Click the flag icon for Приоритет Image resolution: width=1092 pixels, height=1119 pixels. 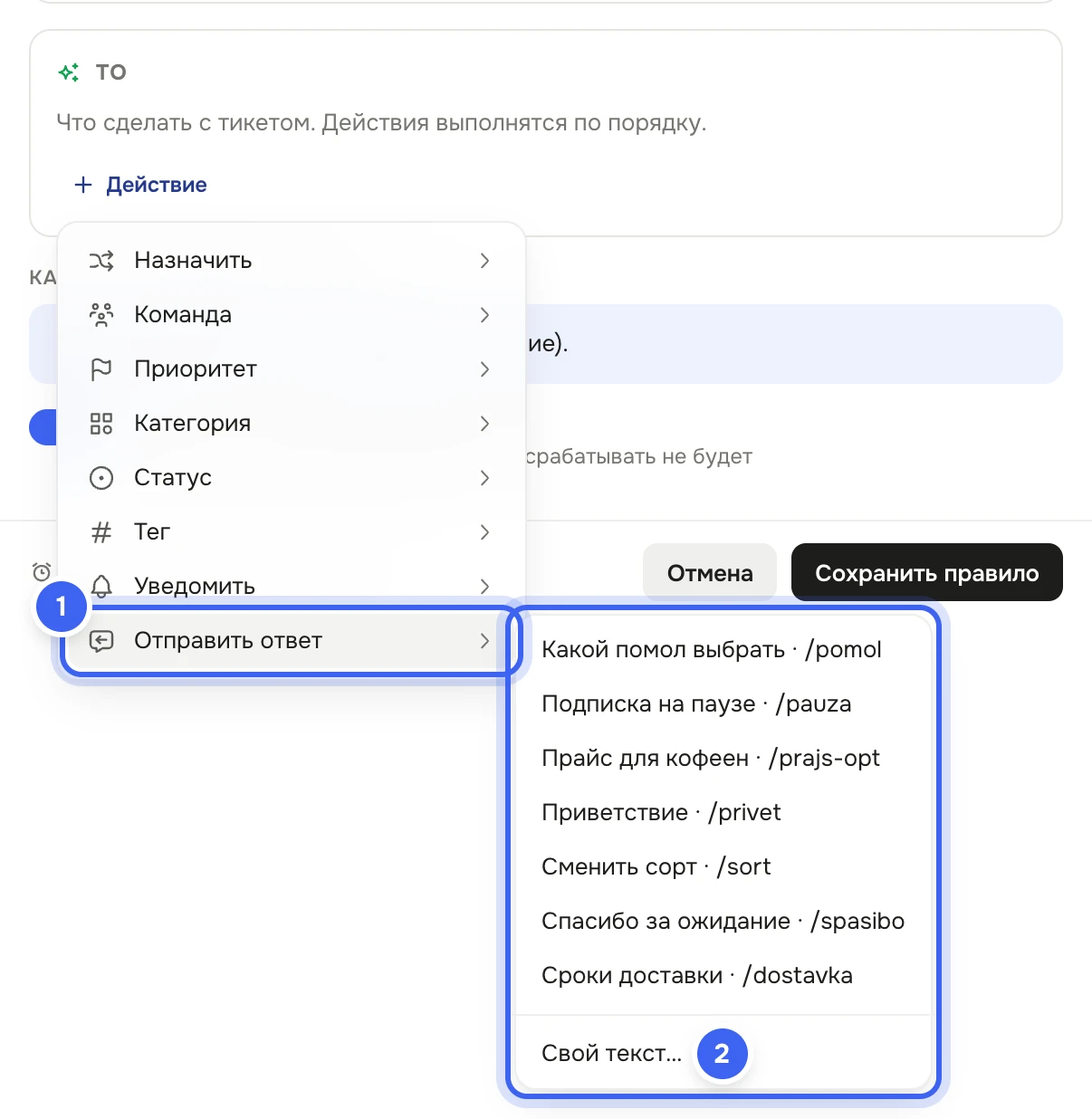pos(101,369)
